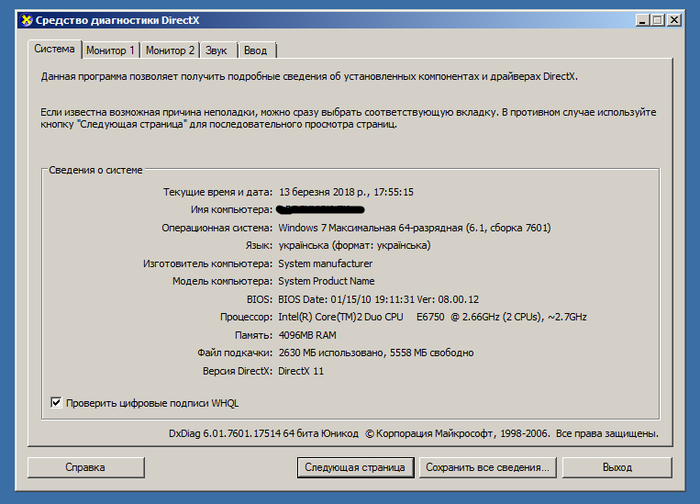The image size is (700, 504).
Task: Click the Сведения о системе group label
Action: tap(96, 170)
